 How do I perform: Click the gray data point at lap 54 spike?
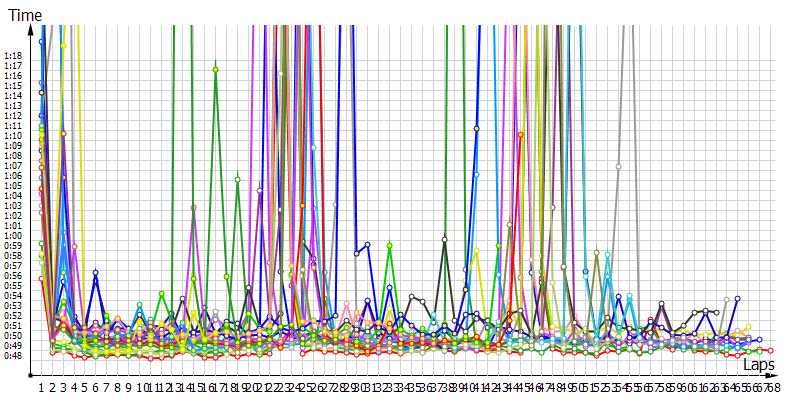click(x=618, y=167)
